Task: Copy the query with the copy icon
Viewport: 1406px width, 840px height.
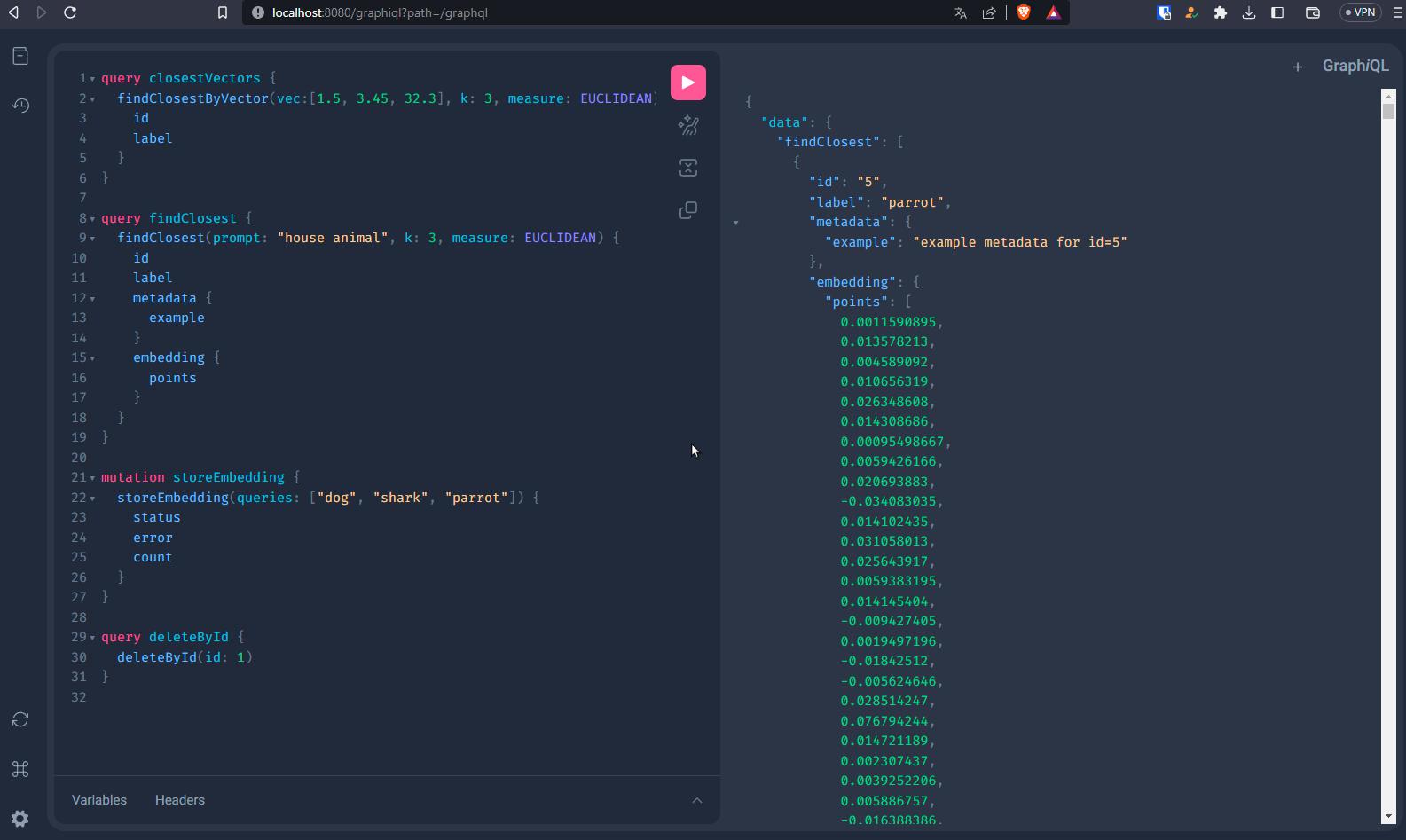Action: click(688, 210)
